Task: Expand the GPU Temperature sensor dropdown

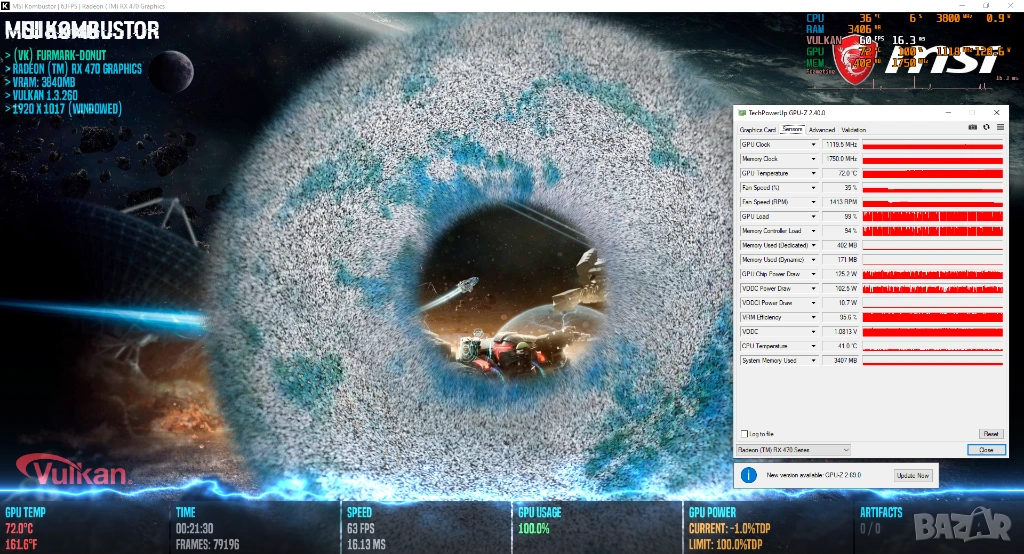Action: 812,174
